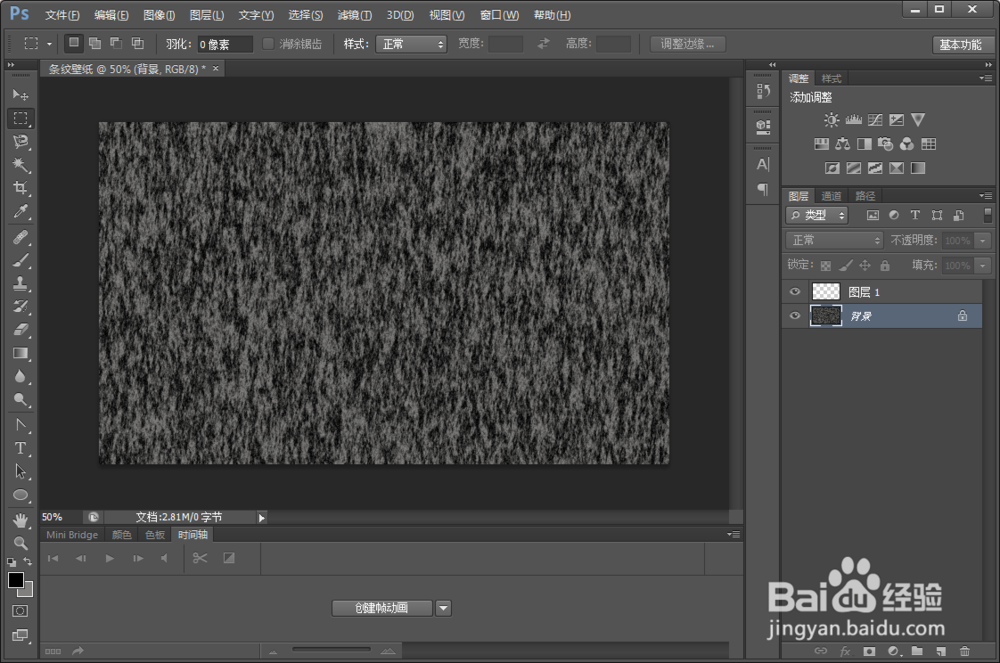Add a Brightness/Contrast adjustment
1000x663 pixels.
point(831,120)
